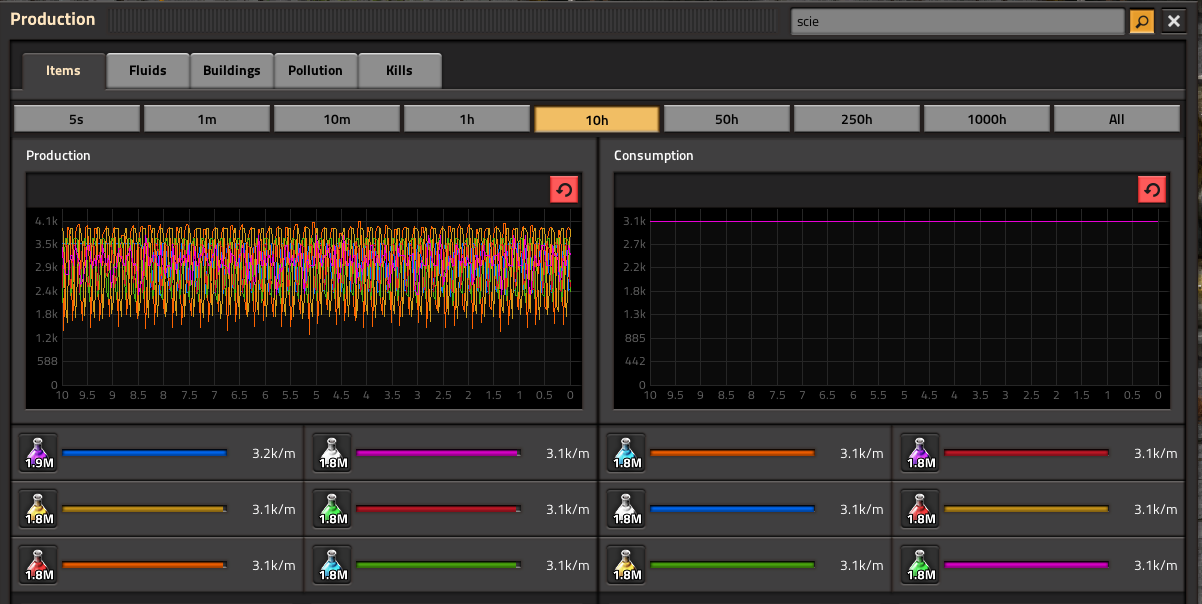The image size is (1202, 604).
Task: Select the 1m time range
Action: tap(207, 119)
